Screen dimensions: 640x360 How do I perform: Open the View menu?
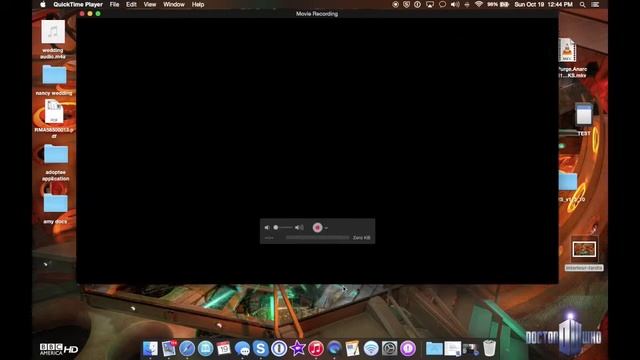[x=150, y=4]
